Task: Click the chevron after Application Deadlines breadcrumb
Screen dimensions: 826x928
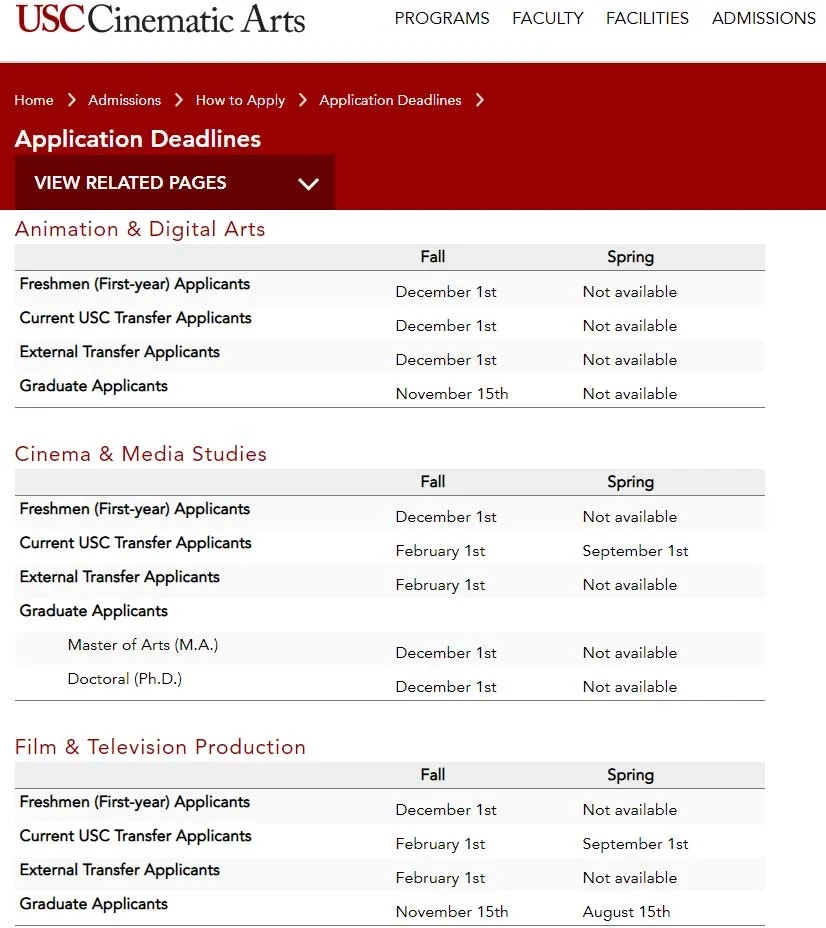Action: pyautogui.click(x=480, y=100)
